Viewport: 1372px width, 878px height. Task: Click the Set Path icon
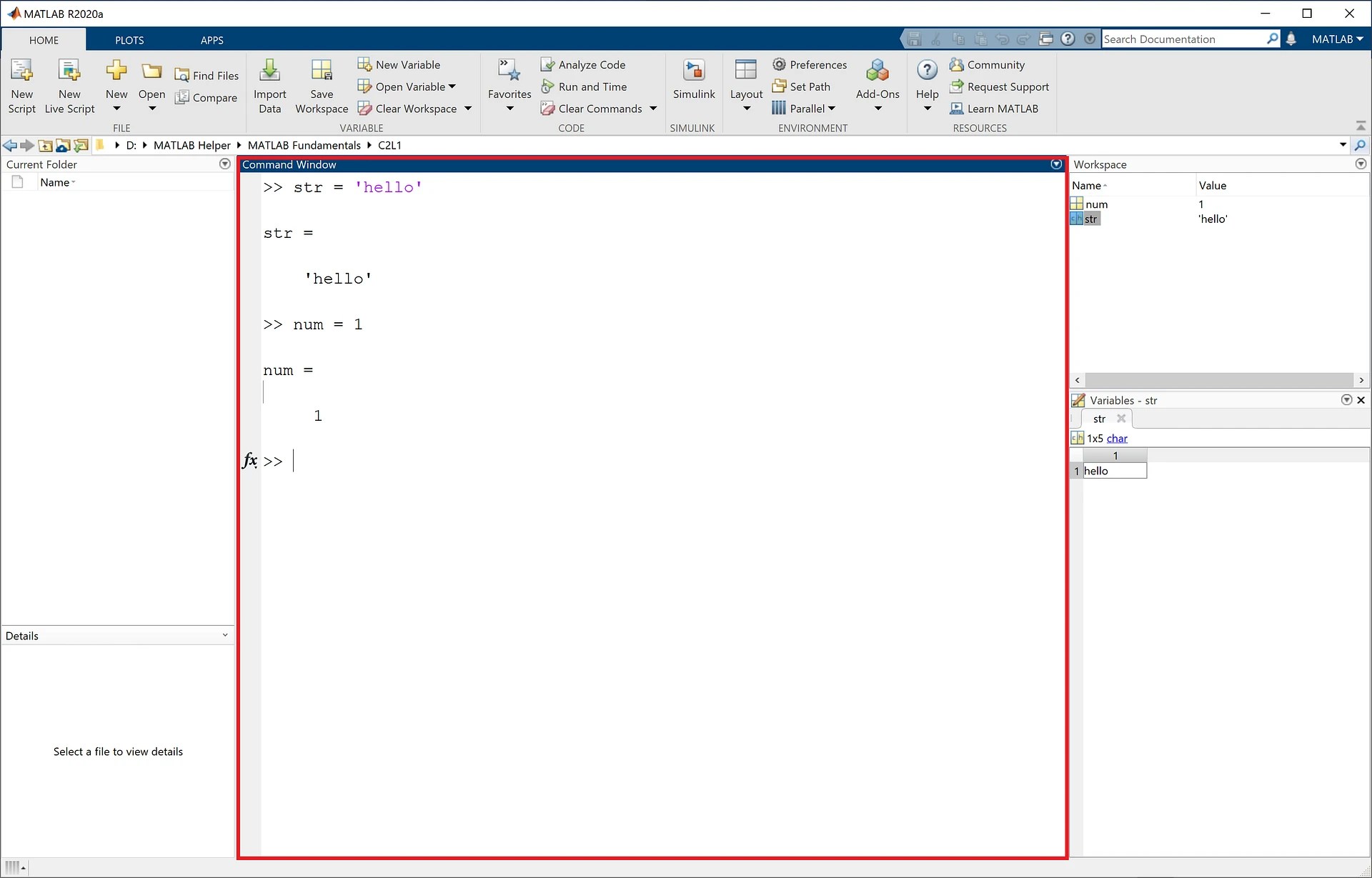coord(803,86)
